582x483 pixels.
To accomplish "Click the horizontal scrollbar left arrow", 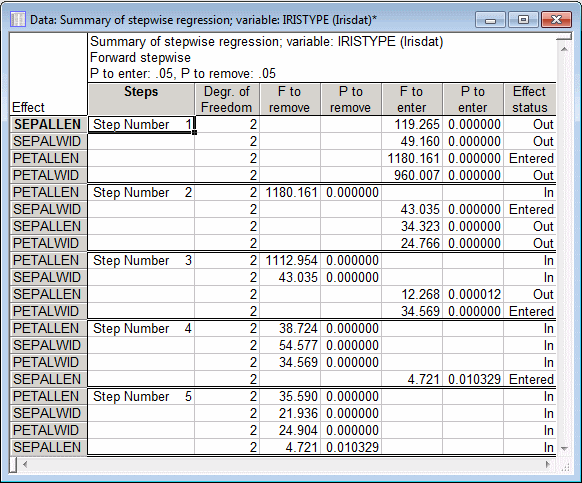I will click(25, 464).
